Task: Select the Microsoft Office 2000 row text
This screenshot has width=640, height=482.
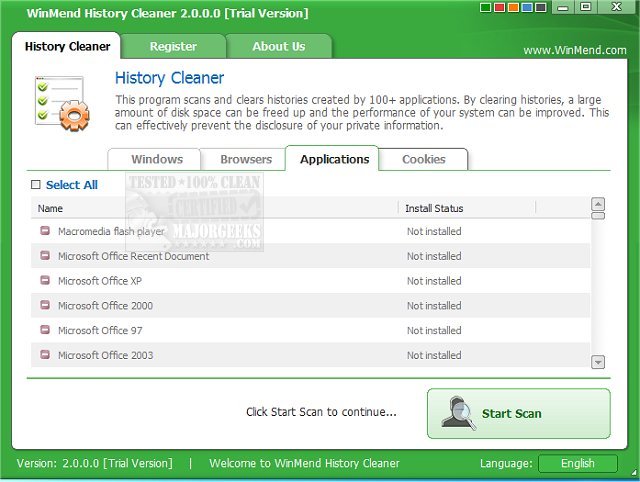Action: [105, 306]
